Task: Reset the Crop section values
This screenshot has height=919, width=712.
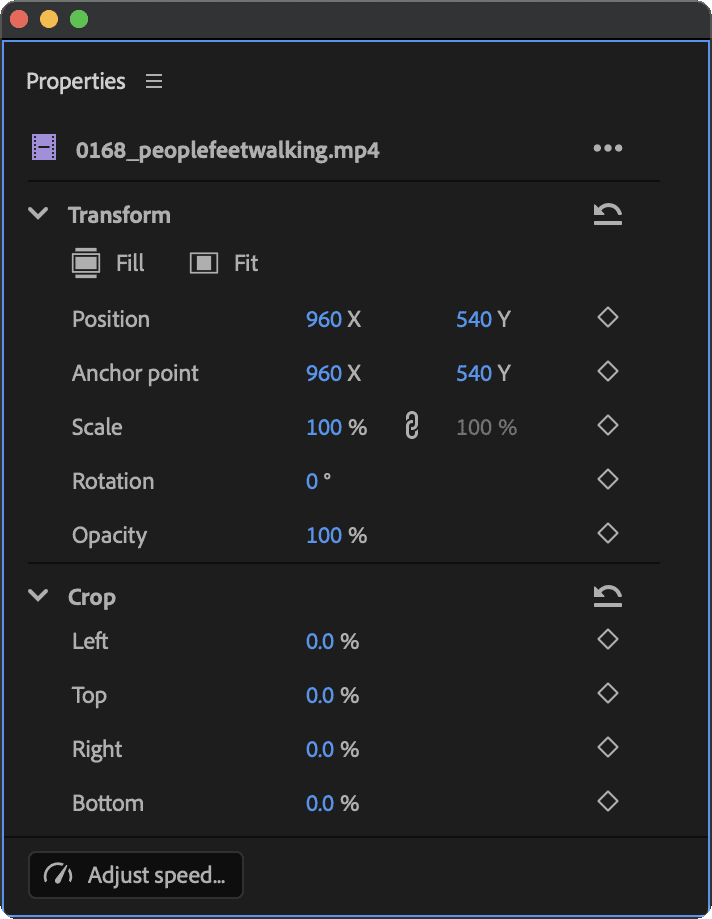Action: coord(608,596)
